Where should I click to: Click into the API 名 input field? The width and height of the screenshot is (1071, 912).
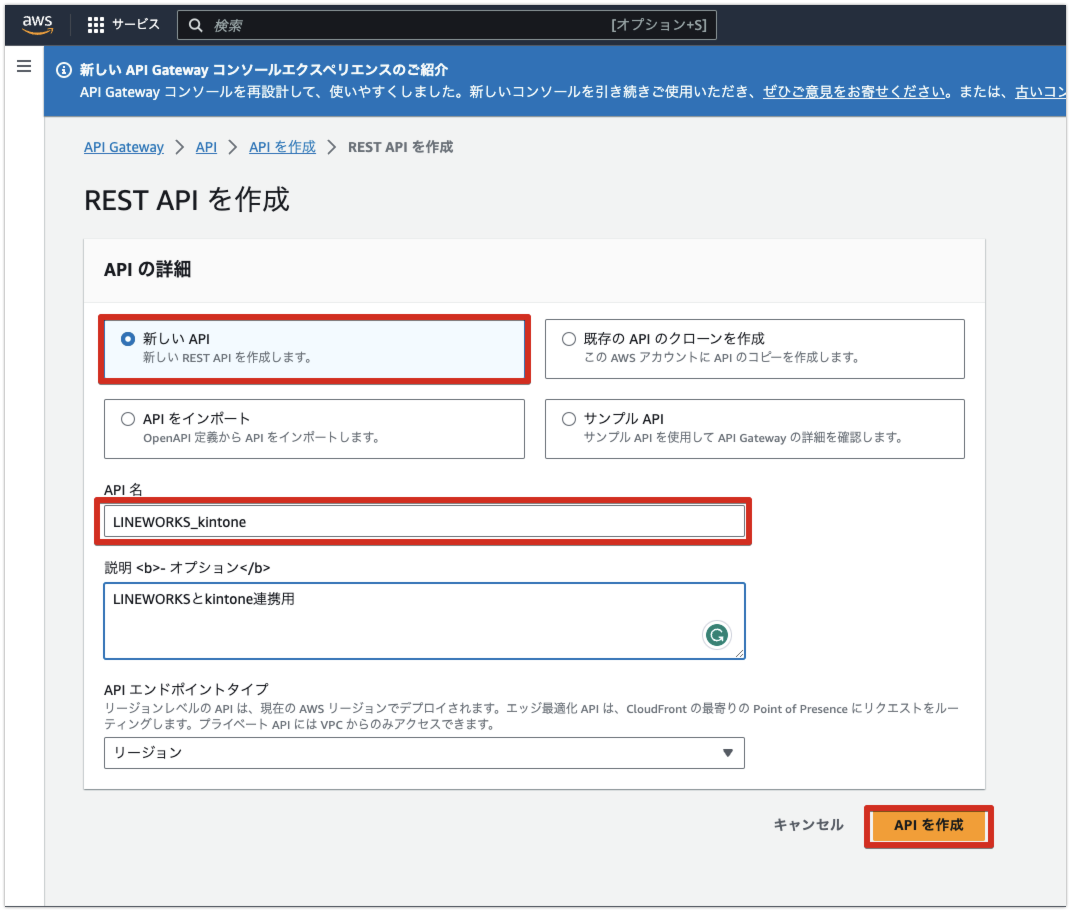(x=424, y=521)
